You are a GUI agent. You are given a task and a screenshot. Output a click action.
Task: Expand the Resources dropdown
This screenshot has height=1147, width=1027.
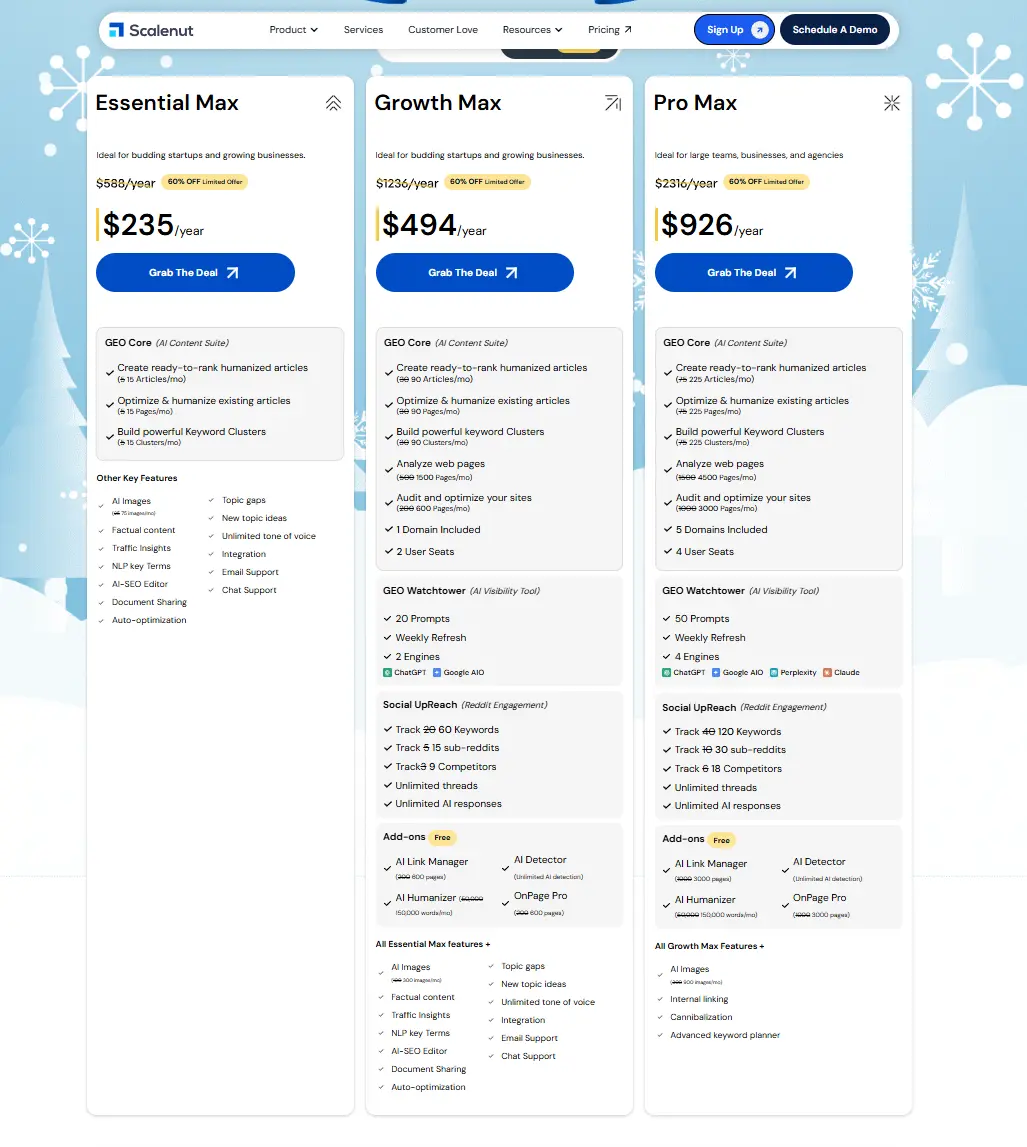point(532,29)
